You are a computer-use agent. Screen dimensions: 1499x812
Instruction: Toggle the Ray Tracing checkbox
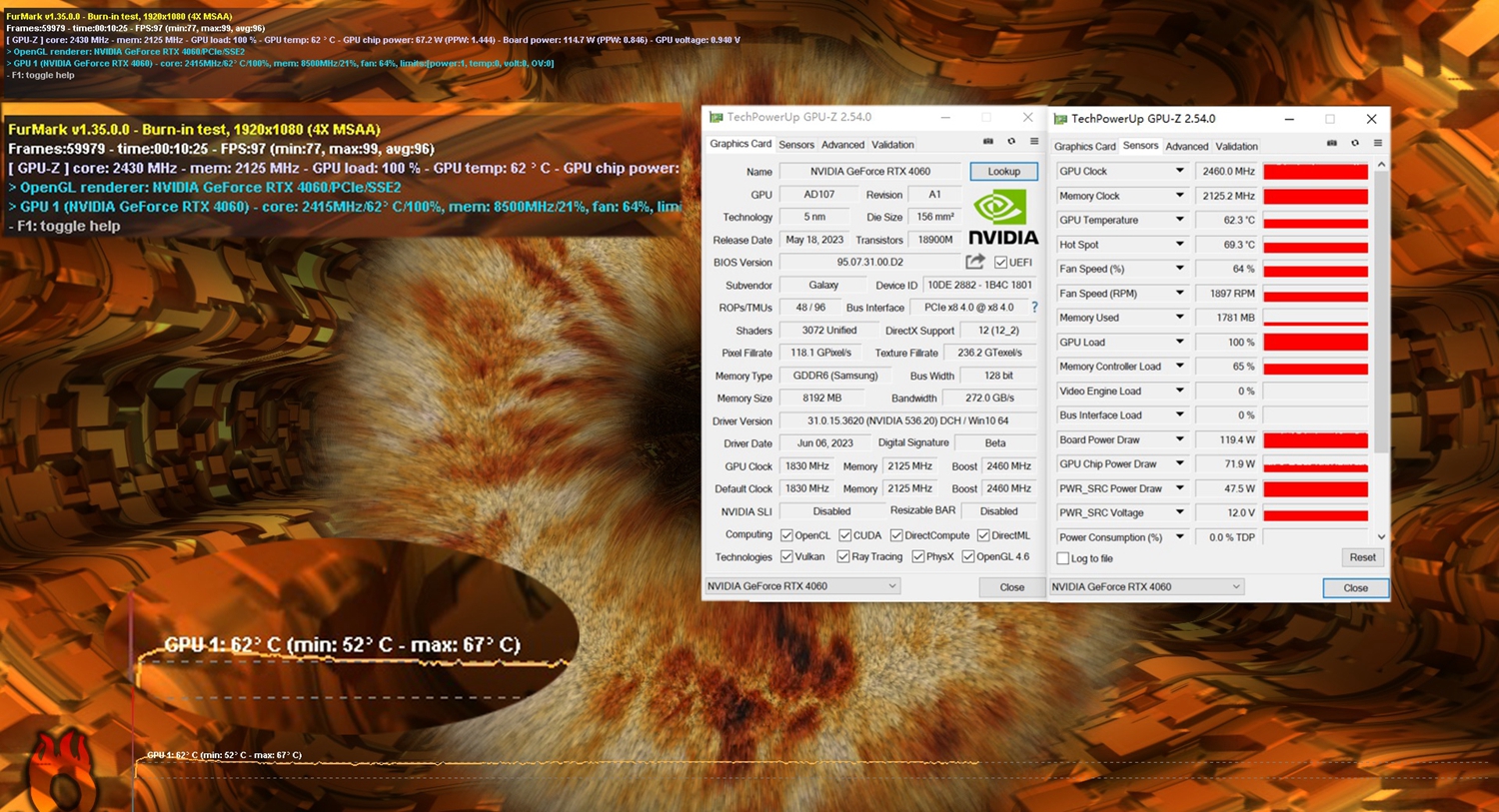coord(843,556)
